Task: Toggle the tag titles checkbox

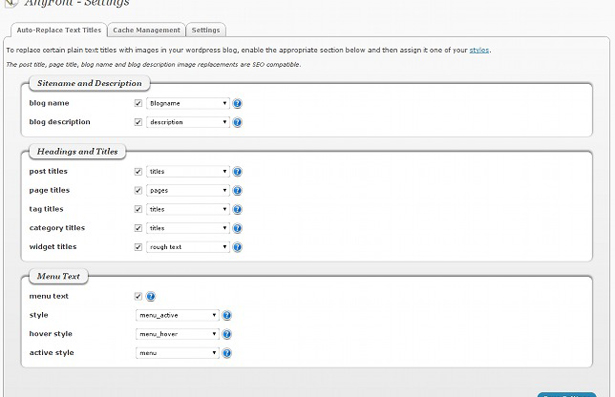Action: (x=138, y=209)
